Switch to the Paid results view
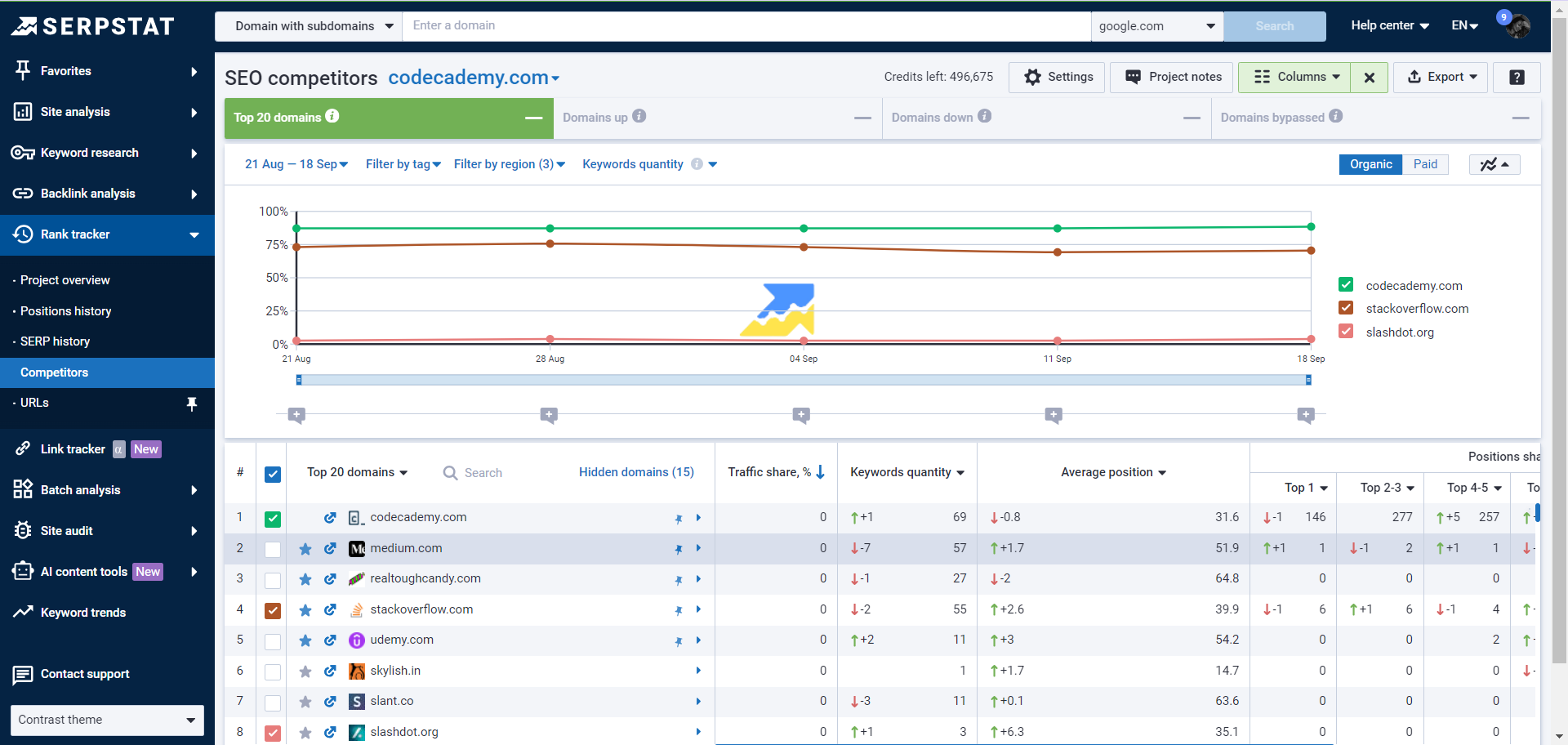The width and height of the screenshot is (1568, 745). click(x=1424, y=164)
